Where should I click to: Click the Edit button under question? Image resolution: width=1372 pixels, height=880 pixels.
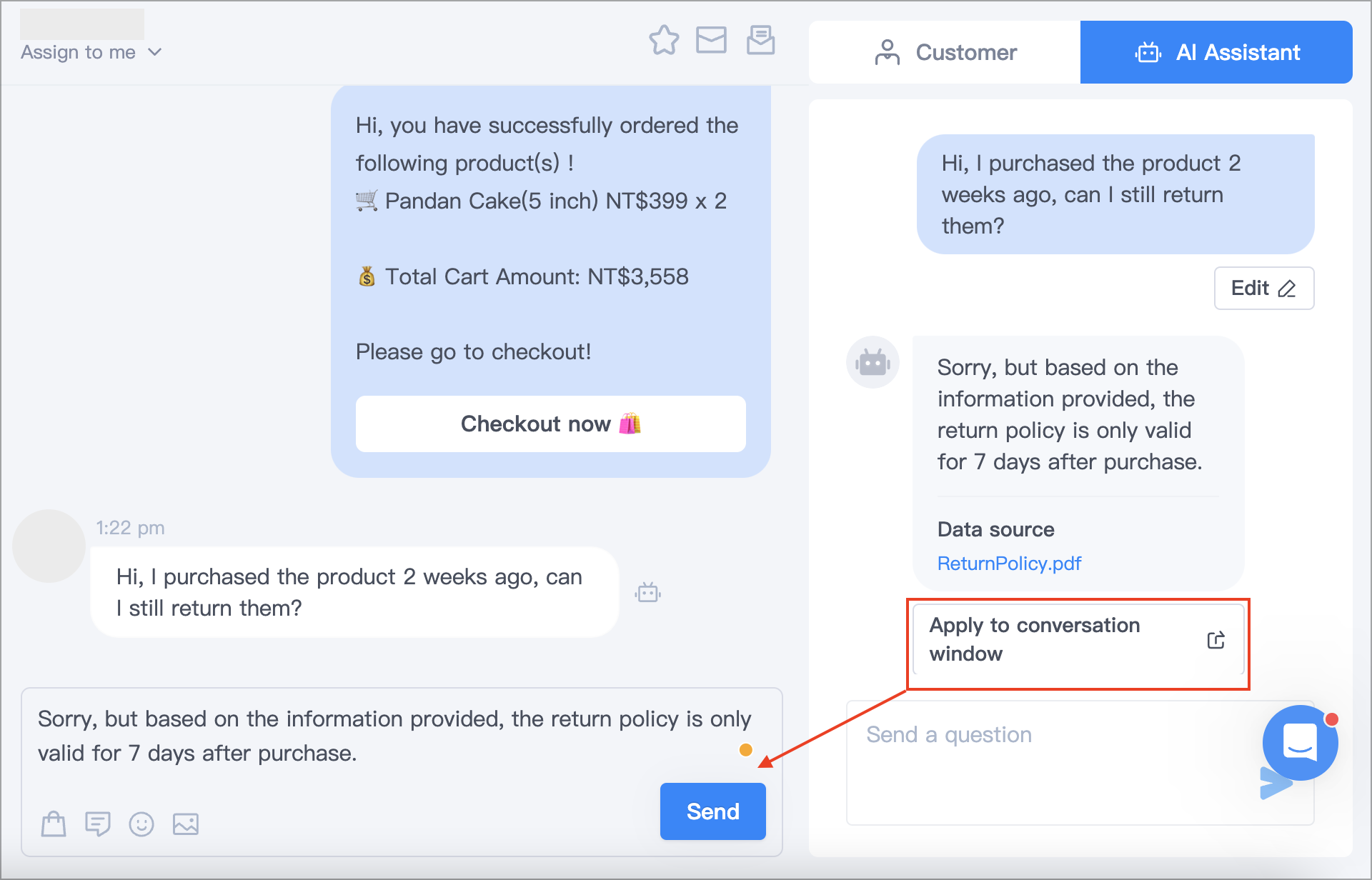click(1263, 288)
